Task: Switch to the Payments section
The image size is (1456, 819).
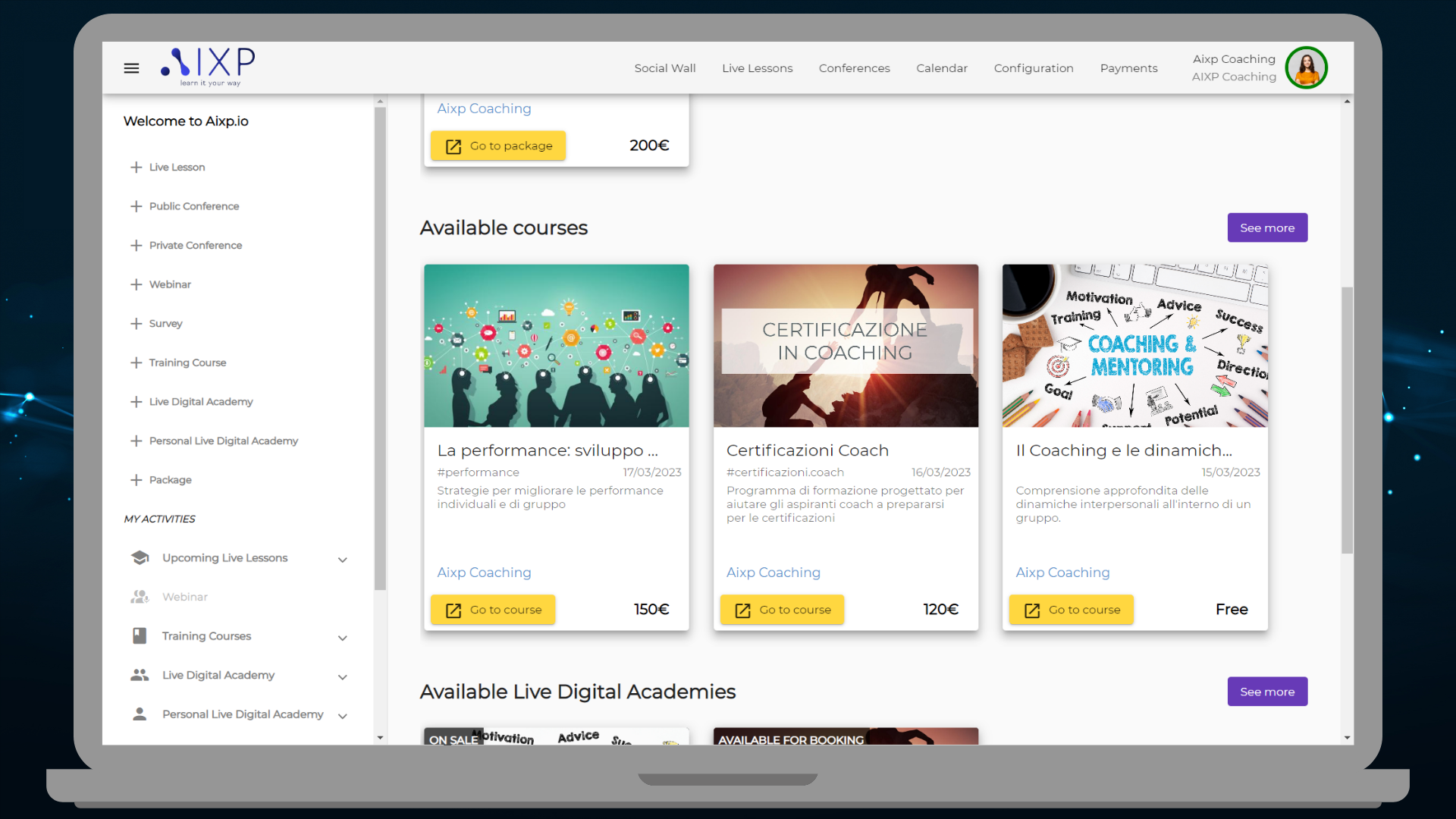Action: coord(1128,67)
